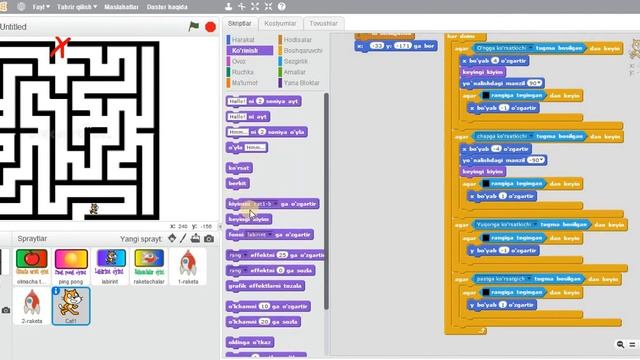This screenshot has width=640, height=360.
Task: Select the 2-raketa sprite
Action: [x=32, y=305]
